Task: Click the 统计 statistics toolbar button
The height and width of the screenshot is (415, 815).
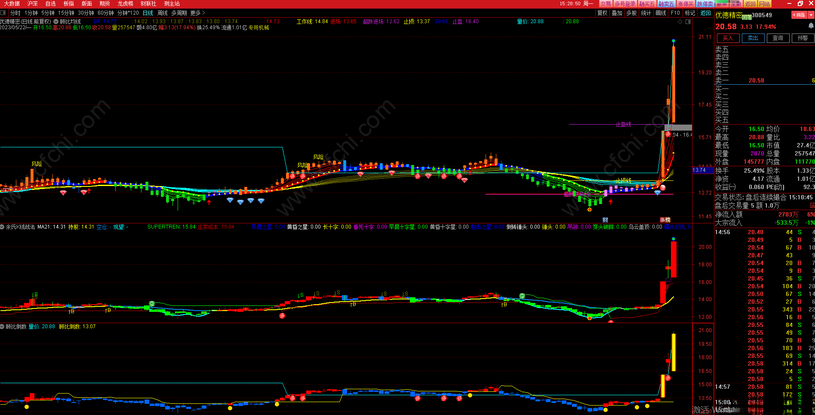Action: (x=646, y=13)
